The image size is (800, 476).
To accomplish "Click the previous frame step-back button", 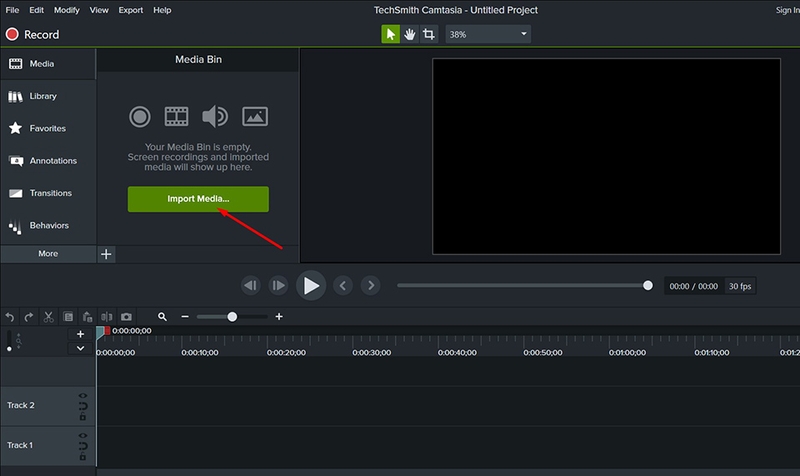I will pyautogui.click(x=251, y=285).
